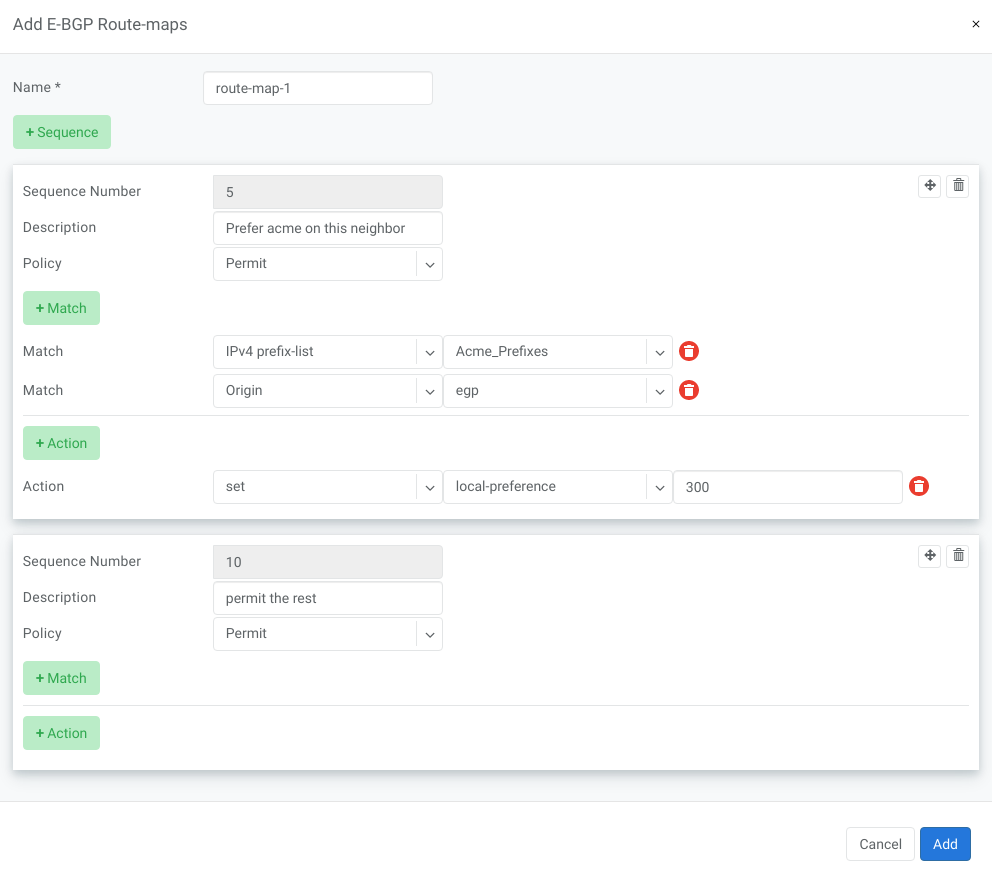Open Policy dropdown in sequence 5
Viewport: 992px width, 885px height.
pyautogui.click(x=327, y=264)
